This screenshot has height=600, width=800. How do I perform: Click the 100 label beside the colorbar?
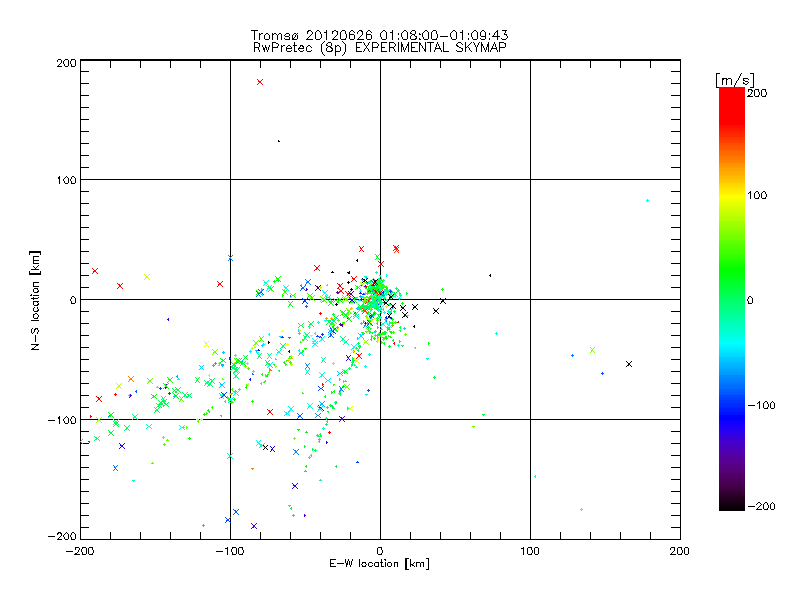[x=757, y=195]
